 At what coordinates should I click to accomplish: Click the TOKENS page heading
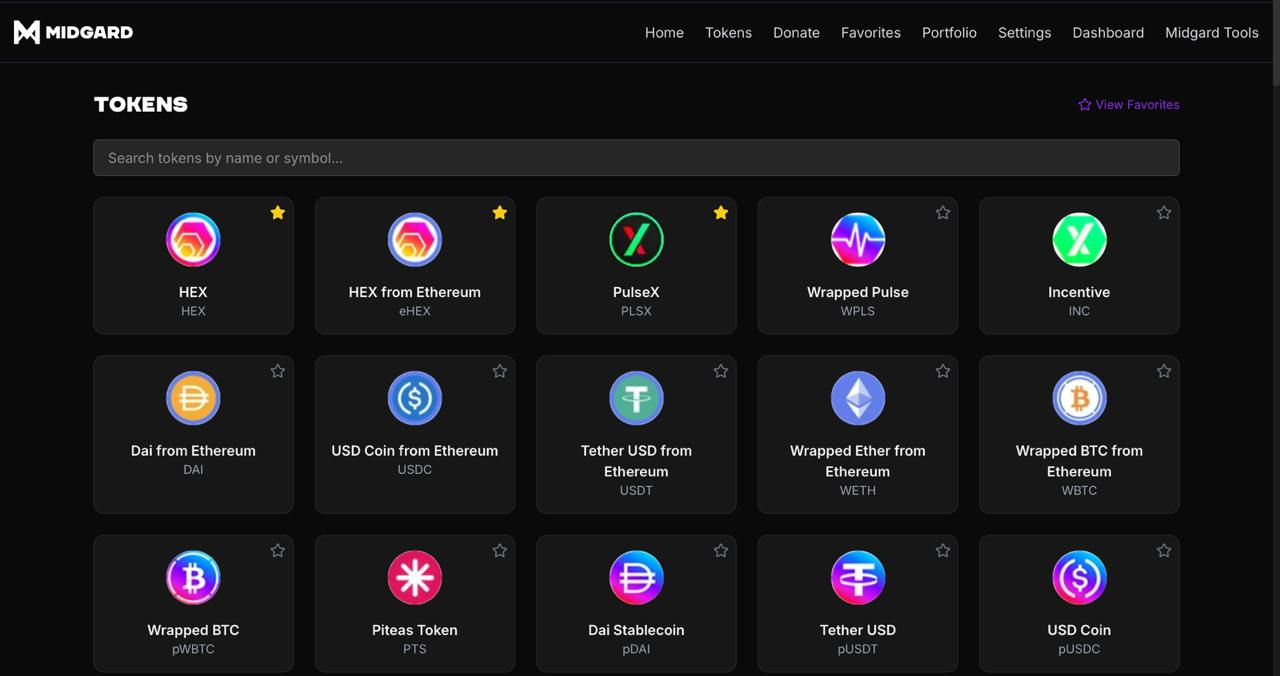141,104
